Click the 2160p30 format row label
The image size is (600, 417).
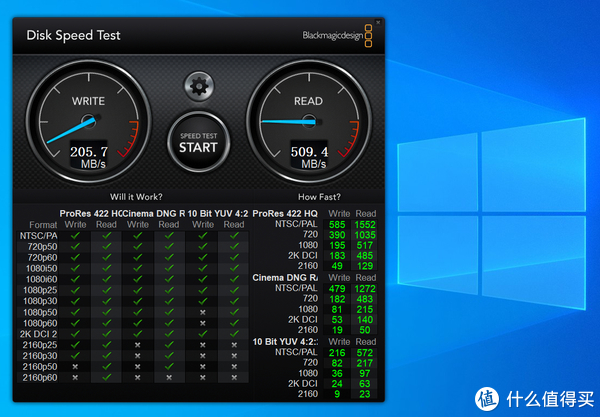(40, 356)
